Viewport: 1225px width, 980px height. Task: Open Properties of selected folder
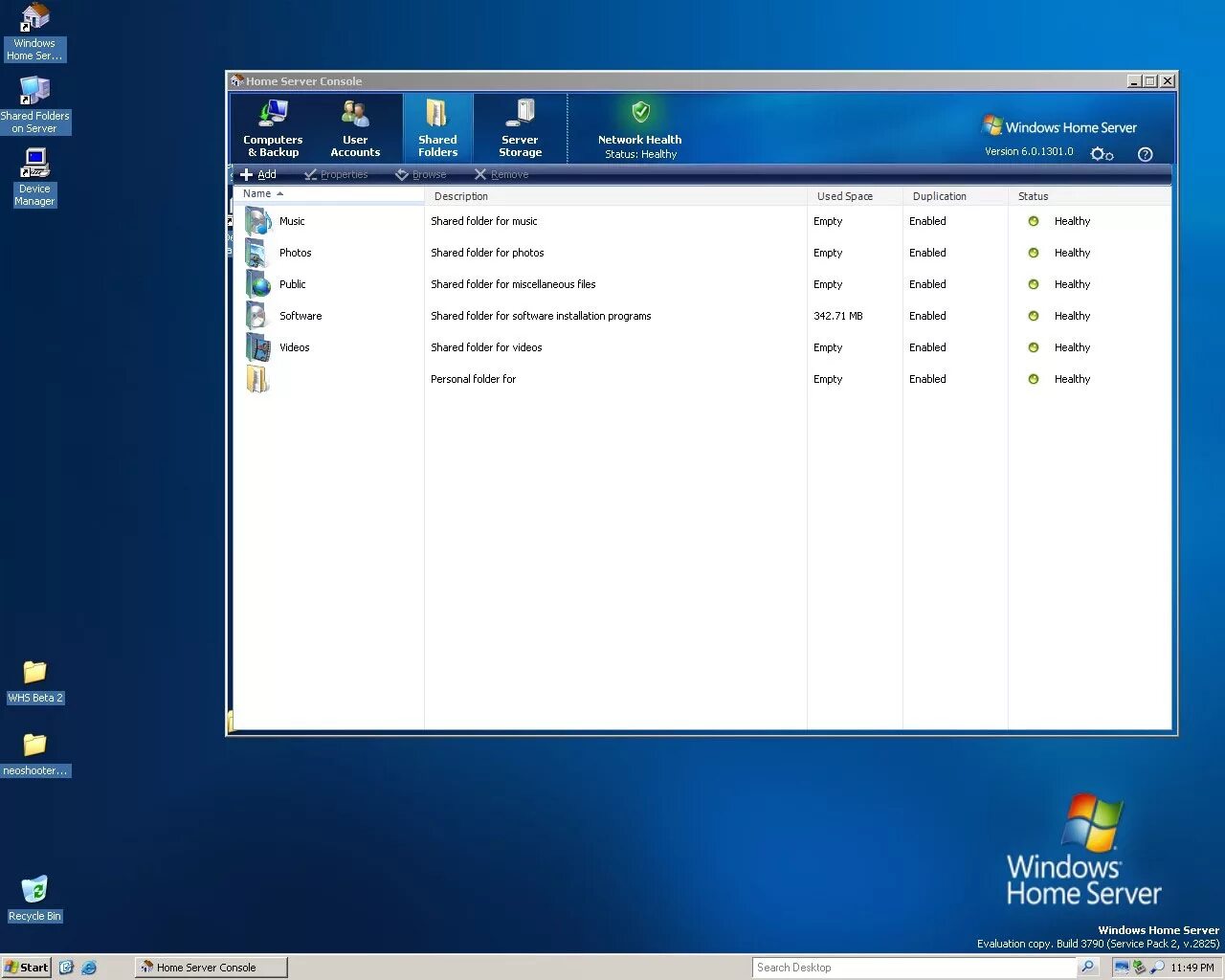point(336,174)
